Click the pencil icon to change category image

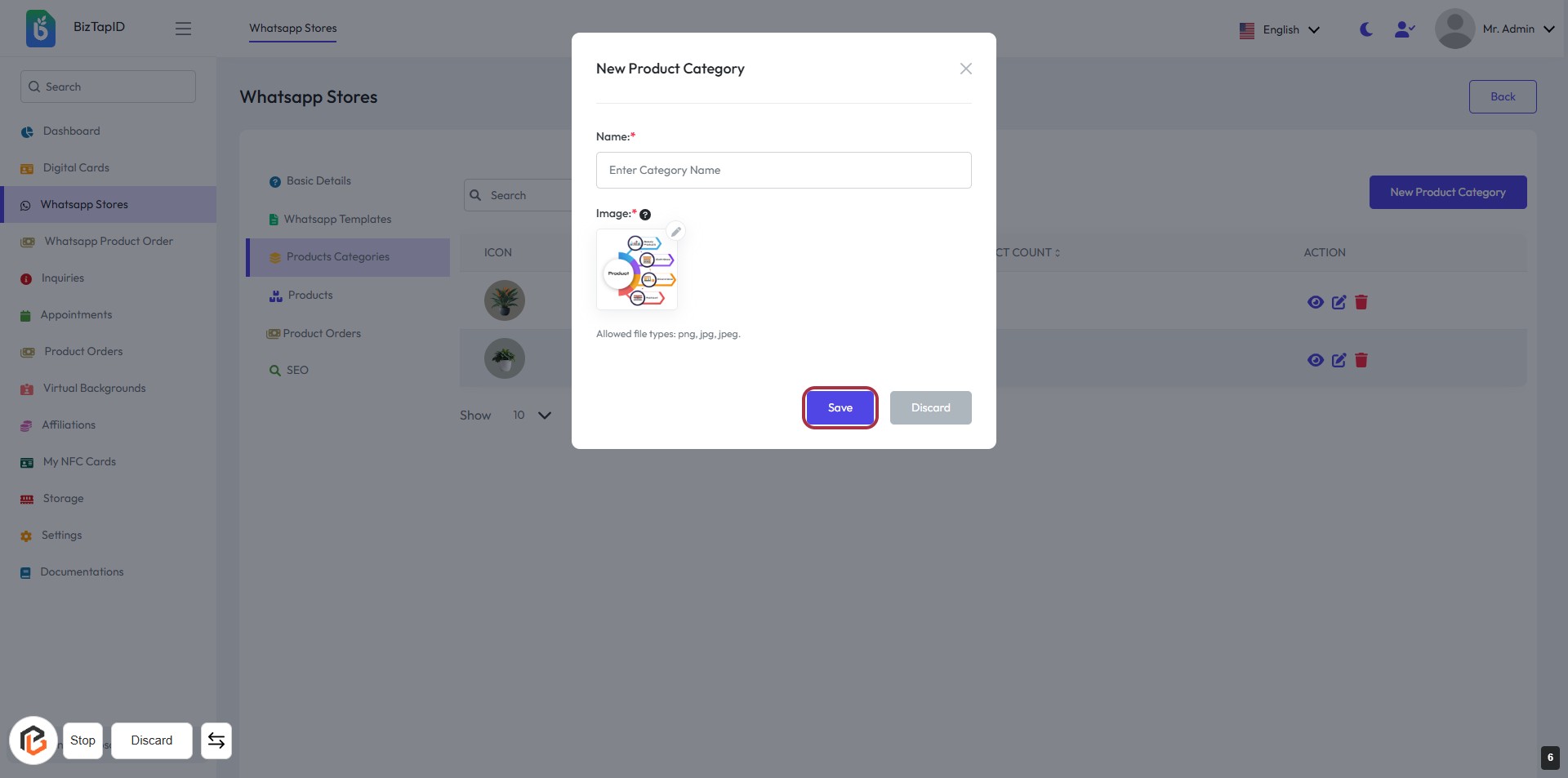click(x=675, y=232)
